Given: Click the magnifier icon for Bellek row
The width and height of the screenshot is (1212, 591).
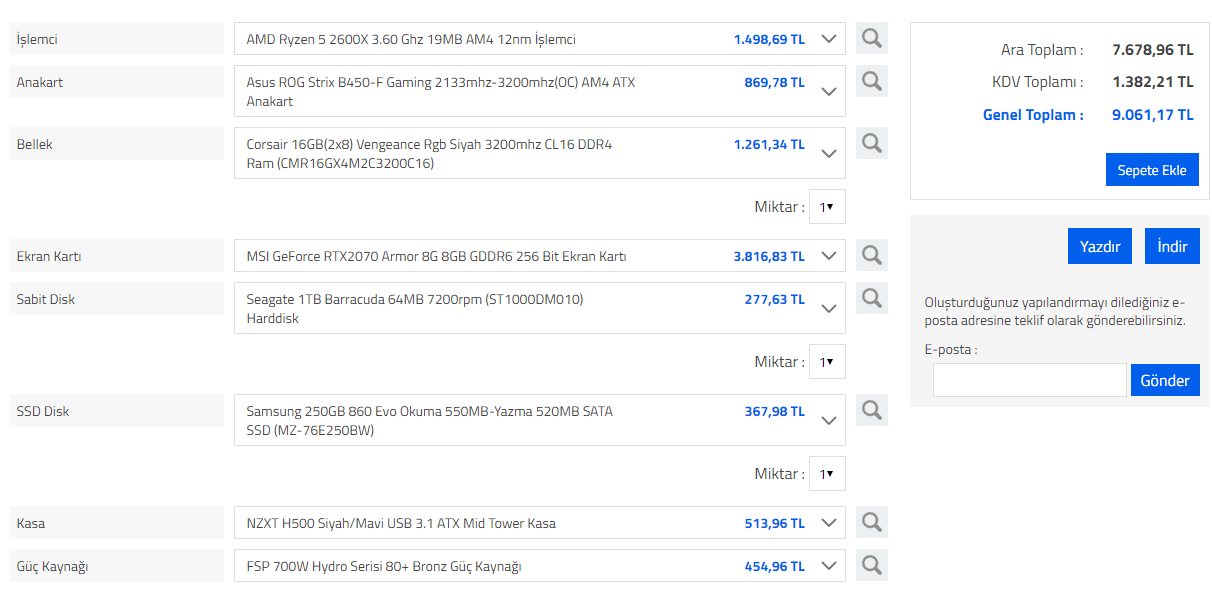Looking at the screenshot, I should point(872,143).
